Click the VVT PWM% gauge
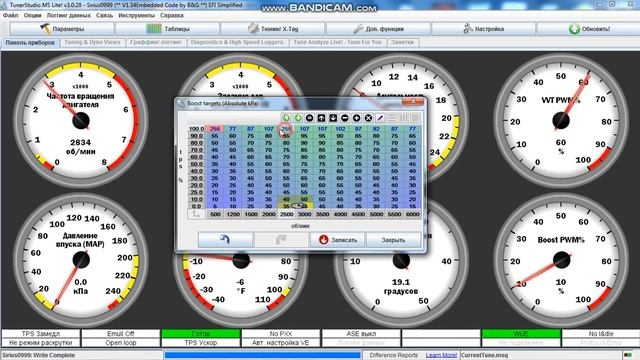 coord(561,120)
